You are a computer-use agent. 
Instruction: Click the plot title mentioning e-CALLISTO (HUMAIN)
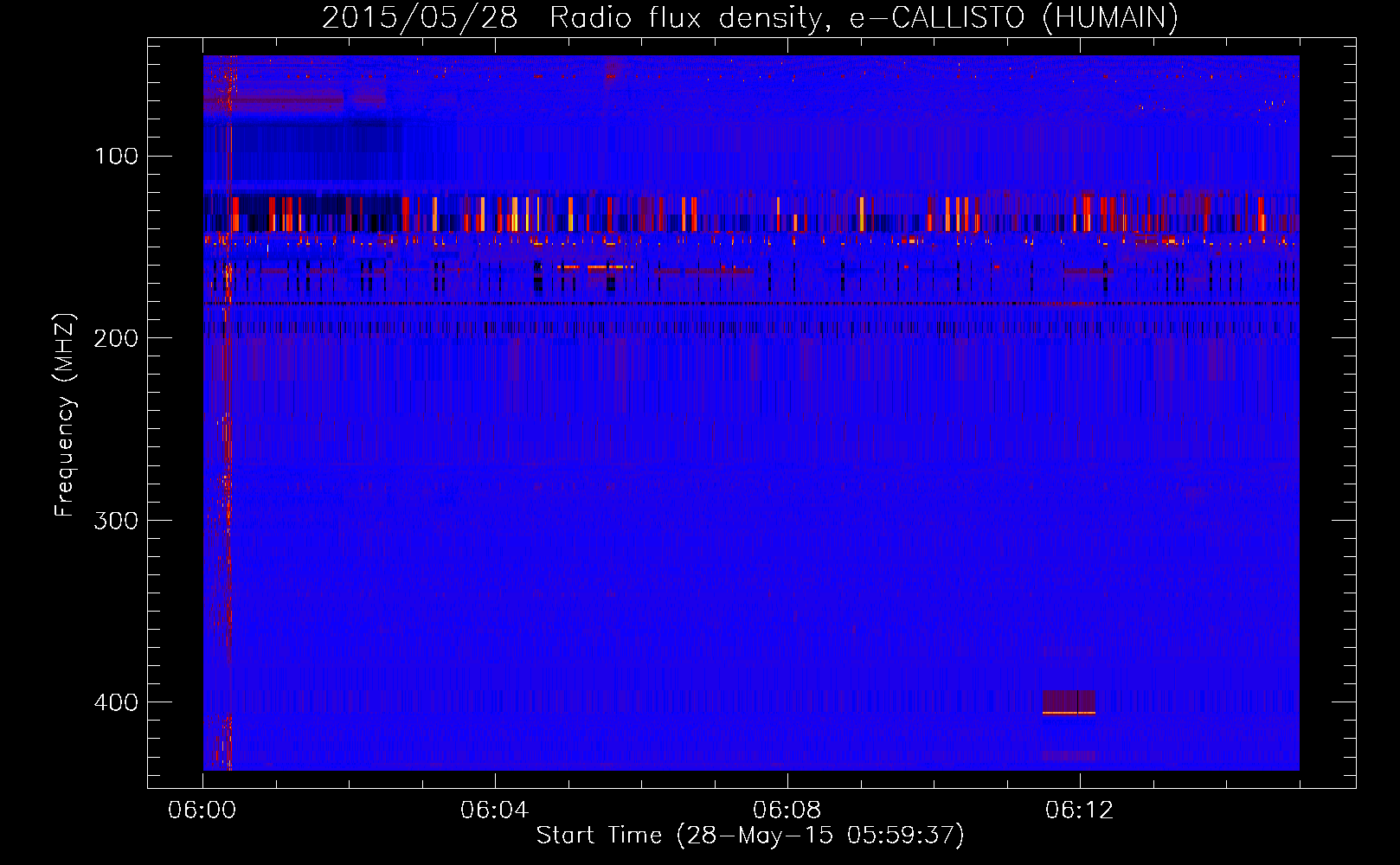(750, 17)
